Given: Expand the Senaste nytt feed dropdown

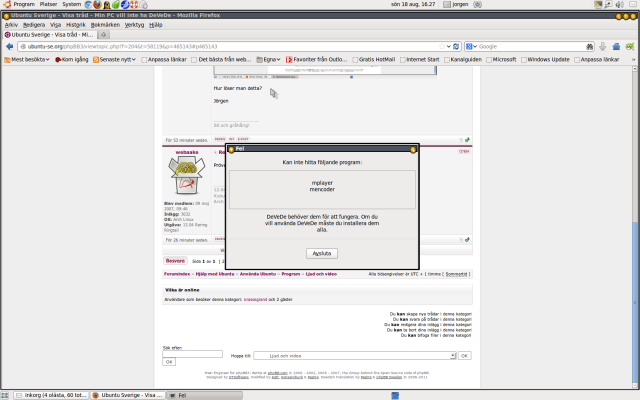Looking at the screenshot, I should click(114, 60).
